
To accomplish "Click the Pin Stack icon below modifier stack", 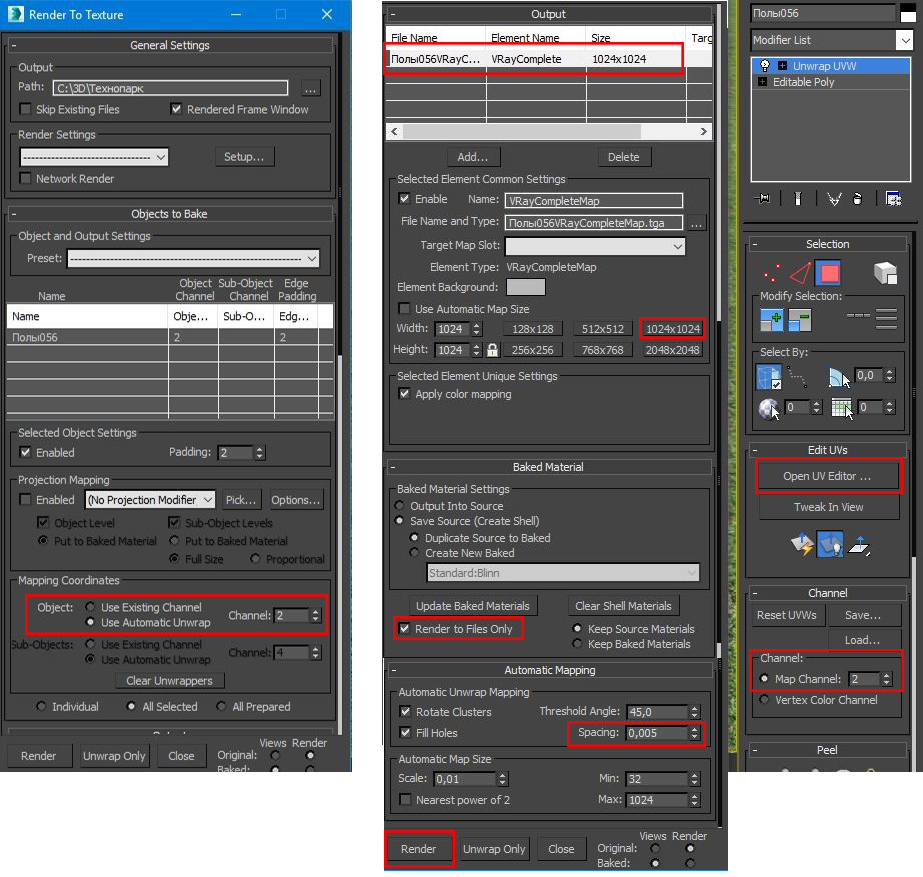I will coord(763,199).
